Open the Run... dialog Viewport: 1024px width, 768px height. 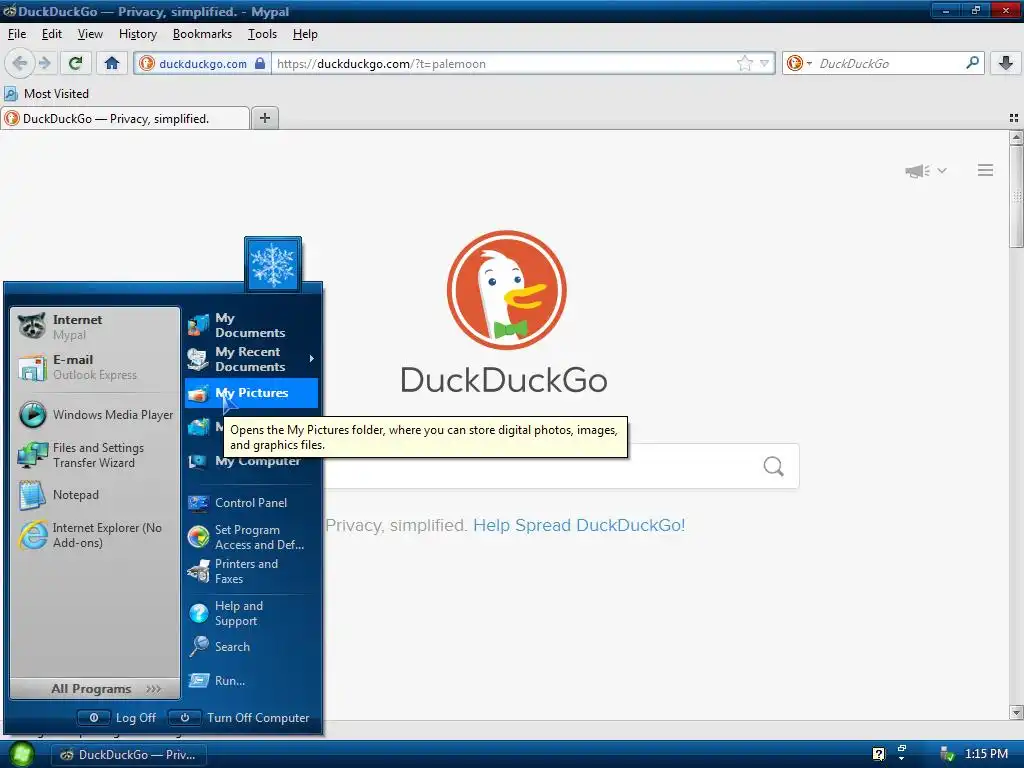click(251, 680)
